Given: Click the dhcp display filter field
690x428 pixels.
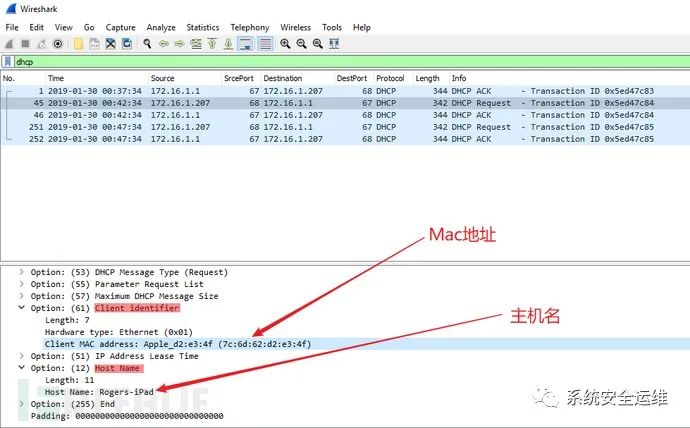Looking at the screenshot, I should tap(352, 62).
